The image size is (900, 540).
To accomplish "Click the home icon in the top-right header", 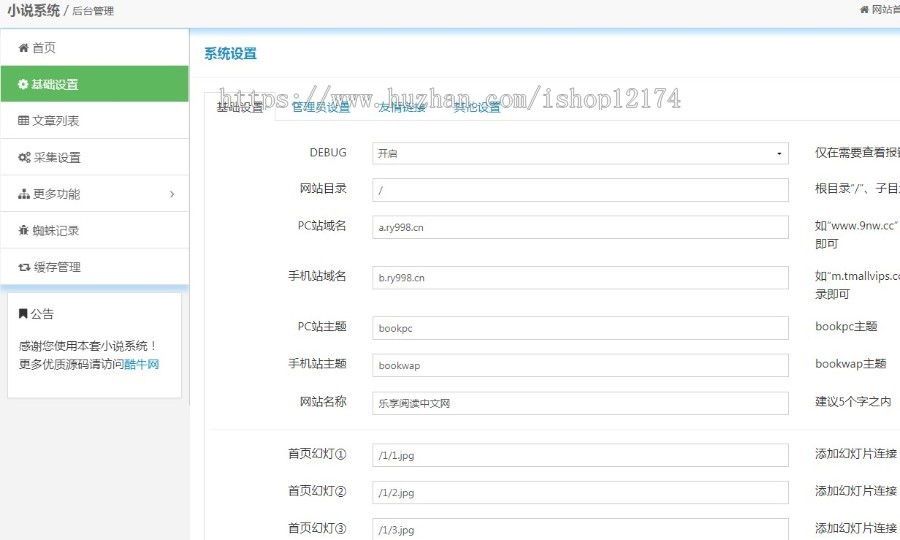I will 864,9.
